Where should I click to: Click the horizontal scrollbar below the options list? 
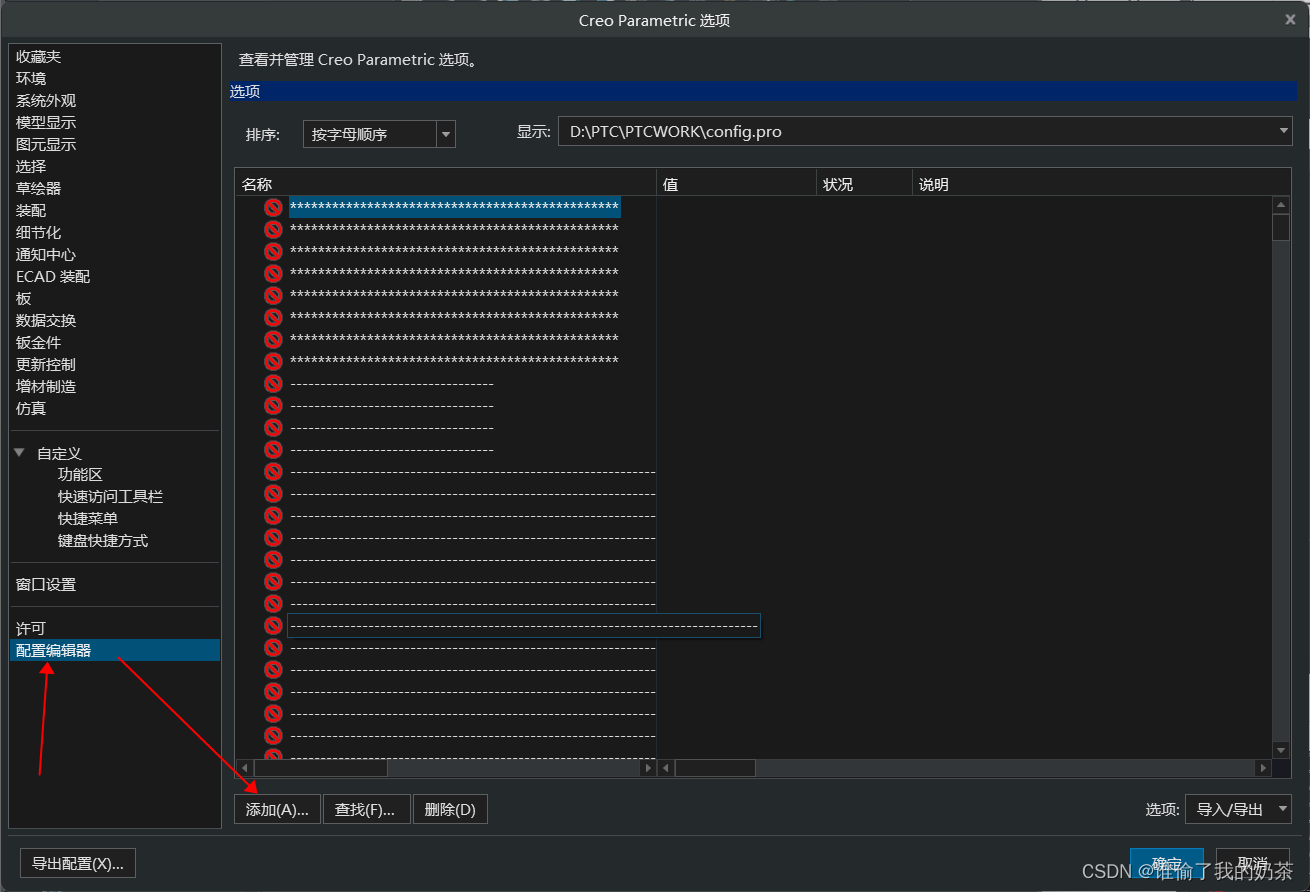(x=320, y=767)
